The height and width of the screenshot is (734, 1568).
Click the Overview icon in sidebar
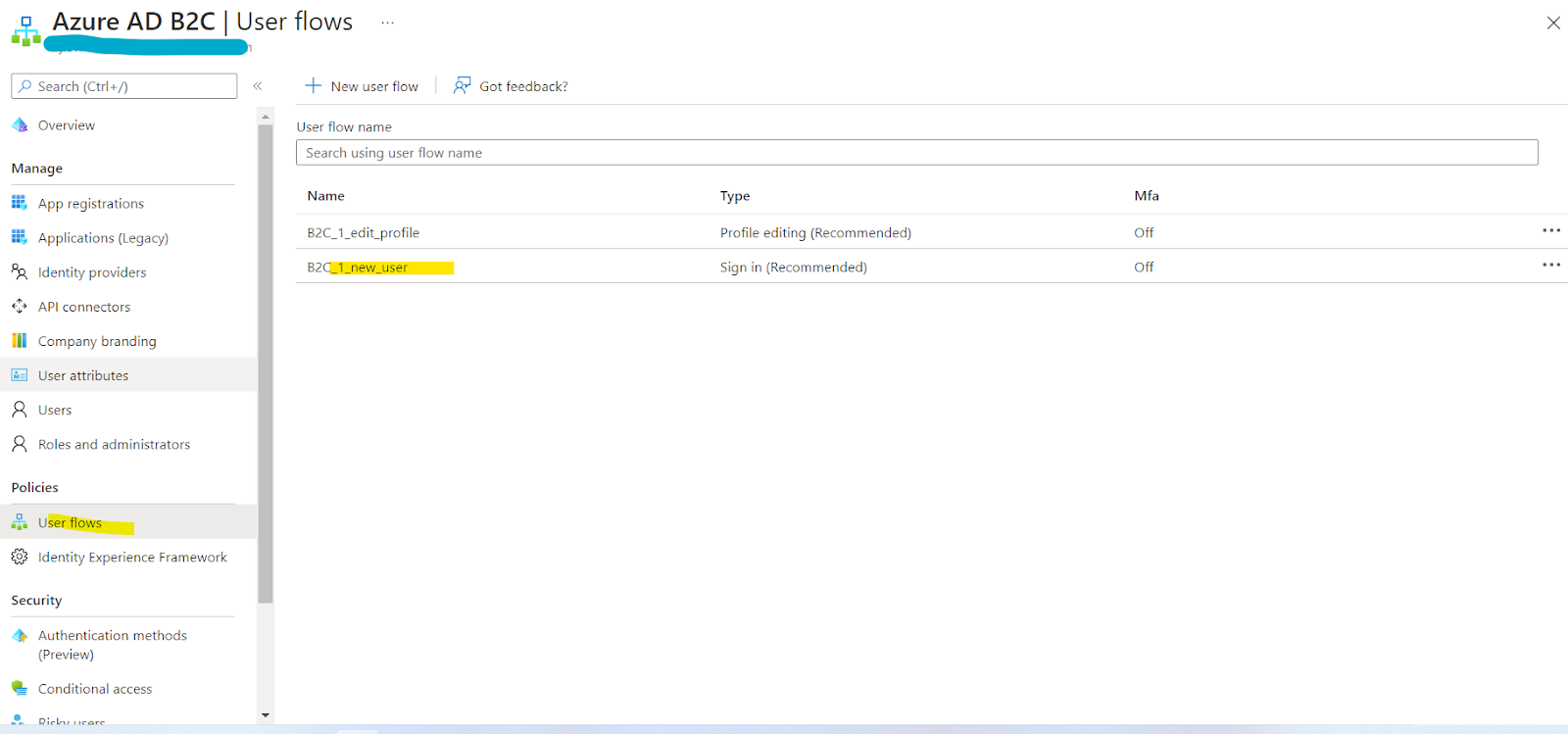20,124
